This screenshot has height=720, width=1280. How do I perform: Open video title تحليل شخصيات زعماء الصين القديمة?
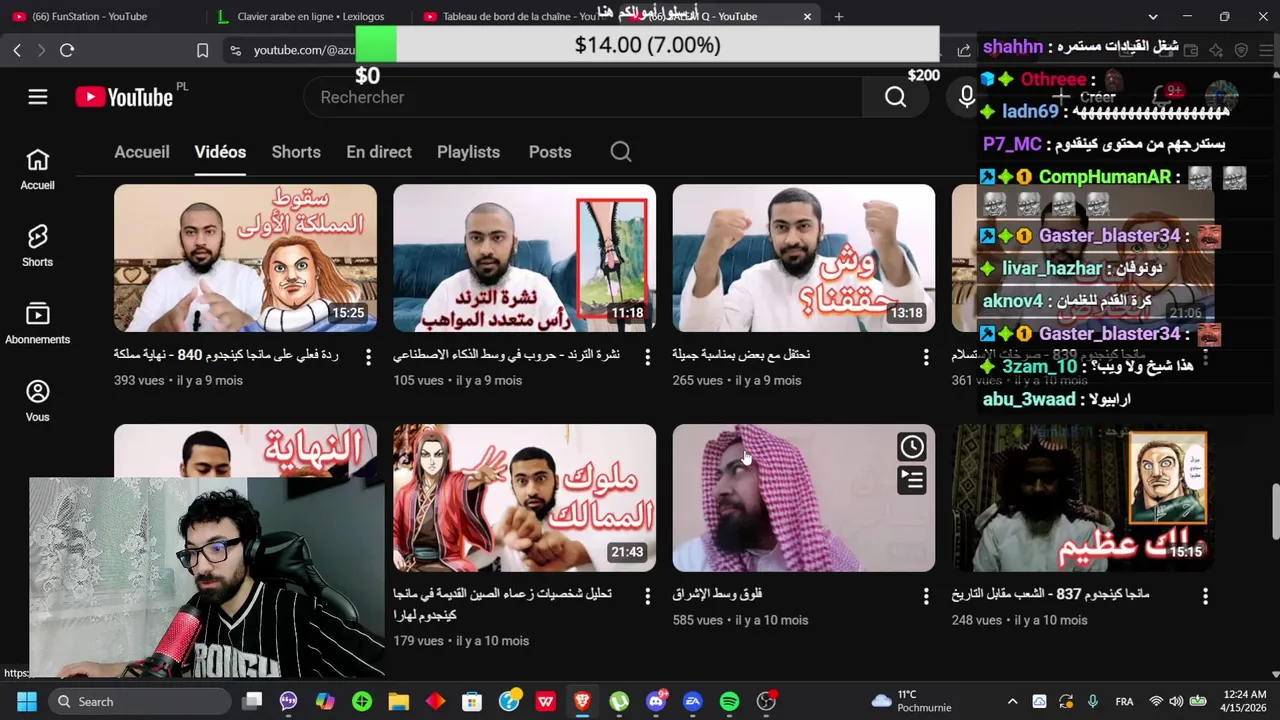coord(502,605)
